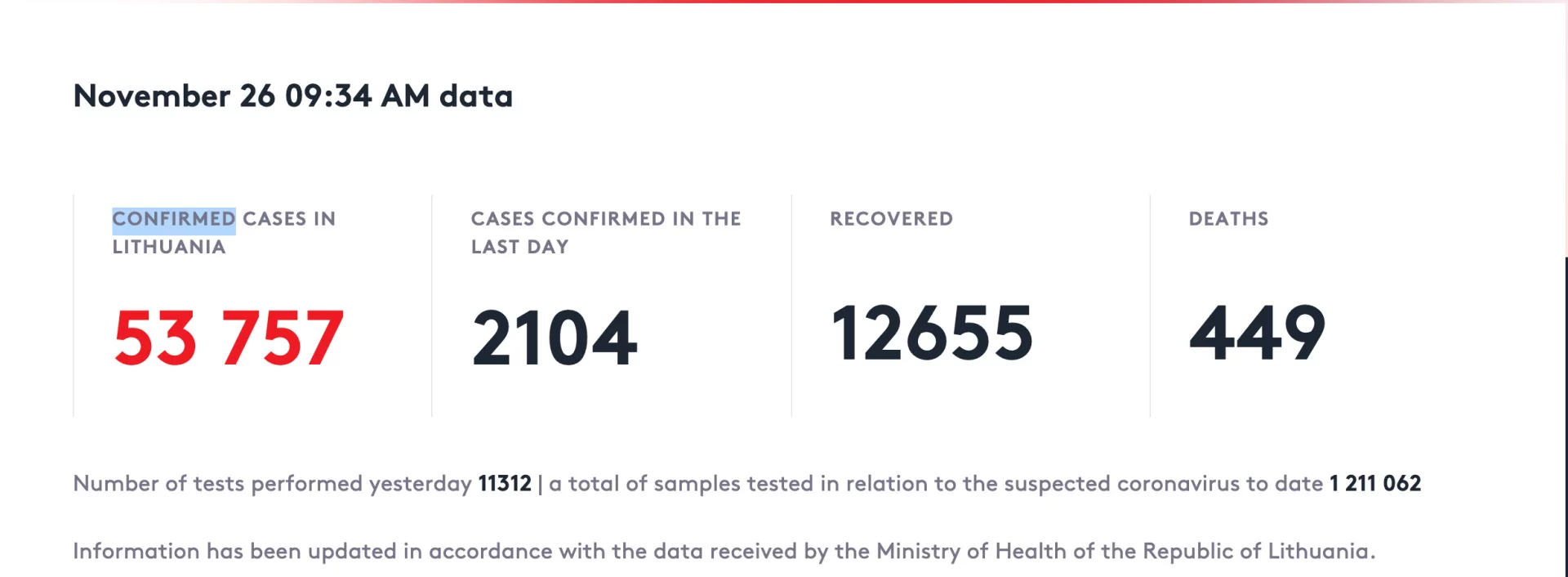Click the bold 11312 tests figure
This screenshot has width=1568, height=577.
(505, 484)
